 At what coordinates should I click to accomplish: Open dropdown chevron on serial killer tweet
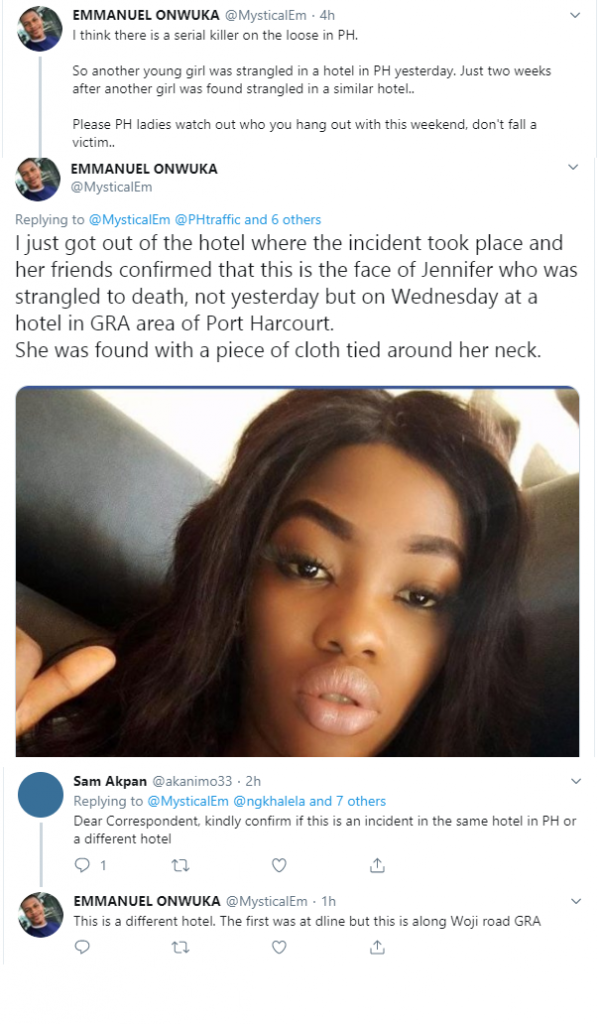(x=575, y=16)
